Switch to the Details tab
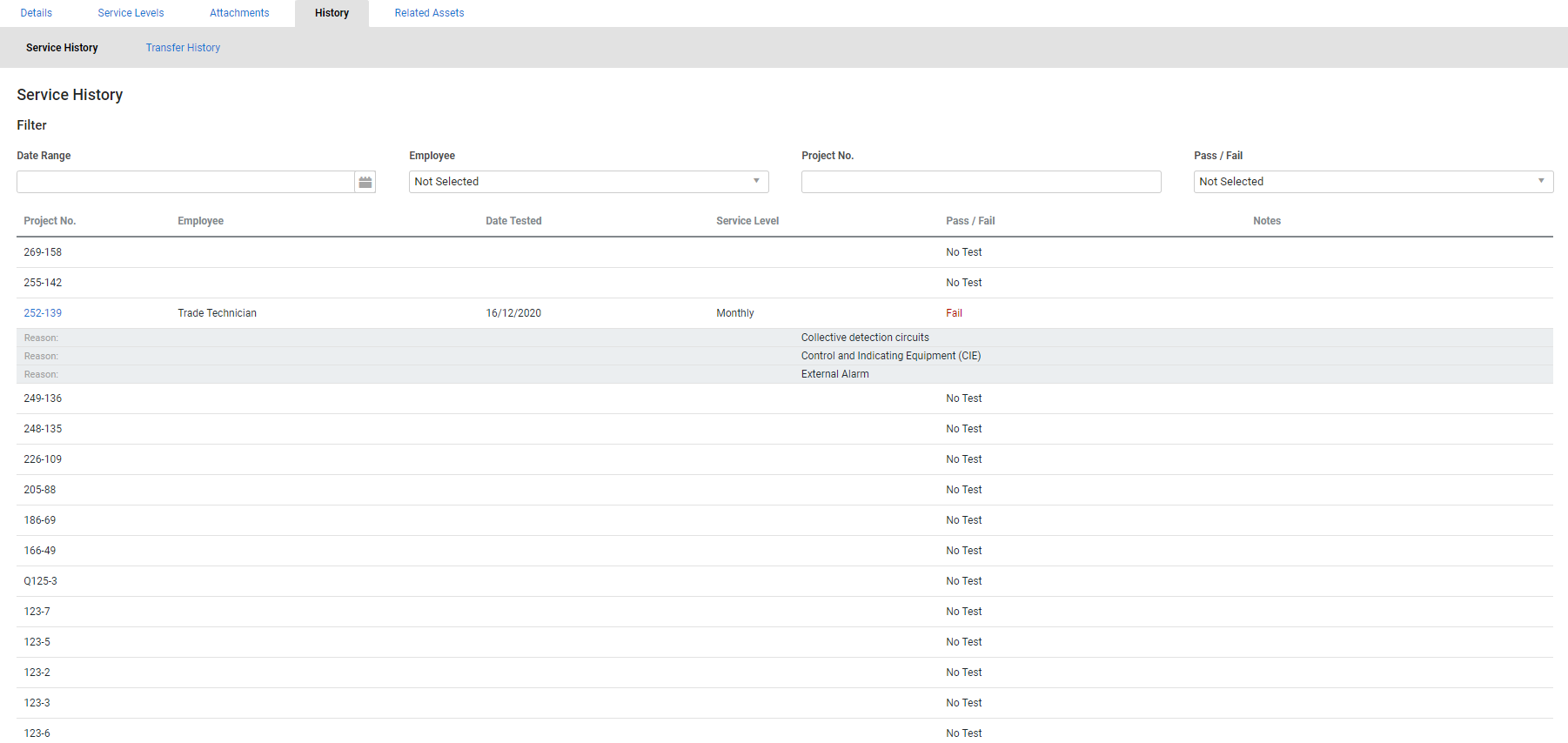 (37, 13)
